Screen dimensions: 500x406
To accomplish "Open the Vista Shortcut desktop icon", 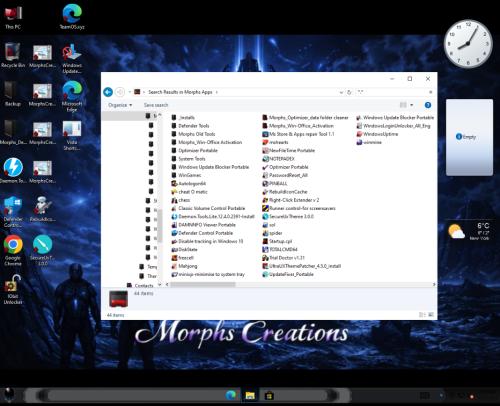I will (x=72, y=135).
